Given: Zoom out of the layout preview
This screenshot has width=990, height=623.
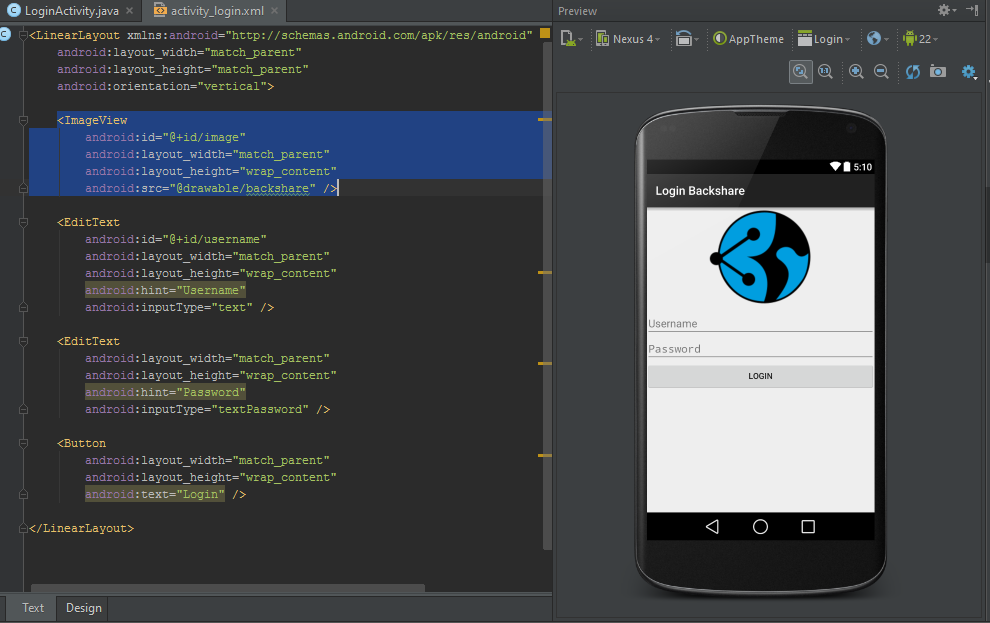Looking at the screenshot, I should (881, 71).
